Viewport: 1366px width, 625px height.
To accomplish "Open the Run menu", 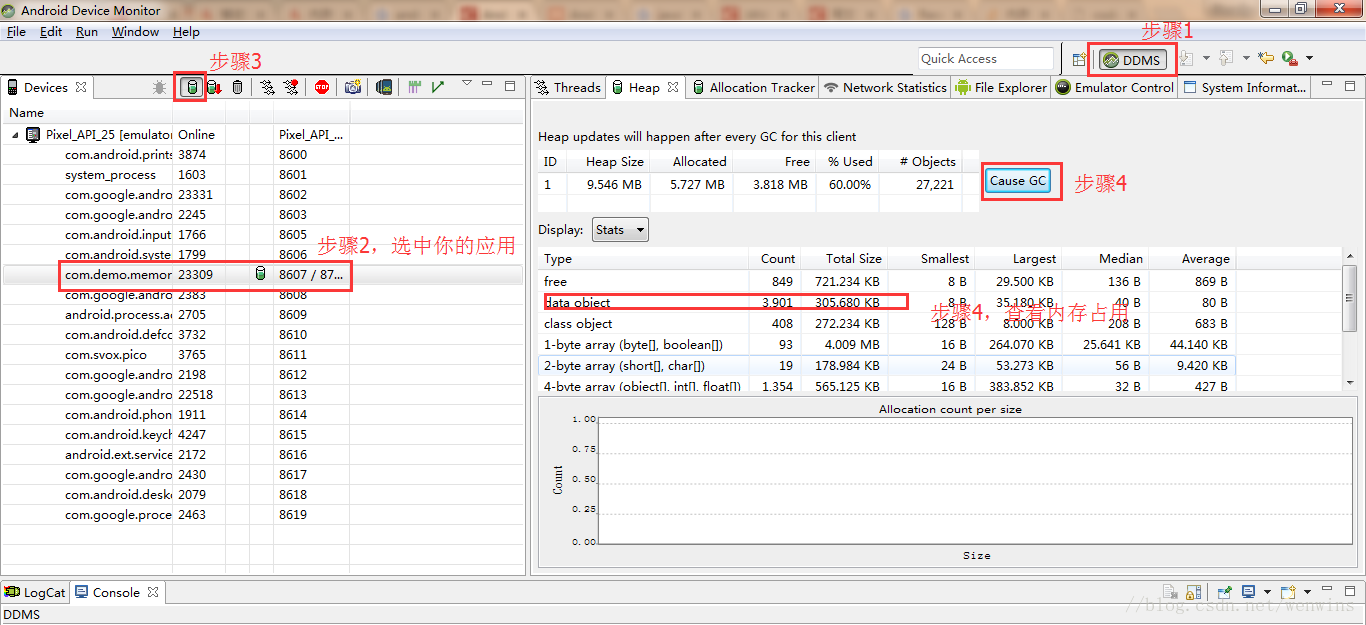I will [x=87, y=32].
